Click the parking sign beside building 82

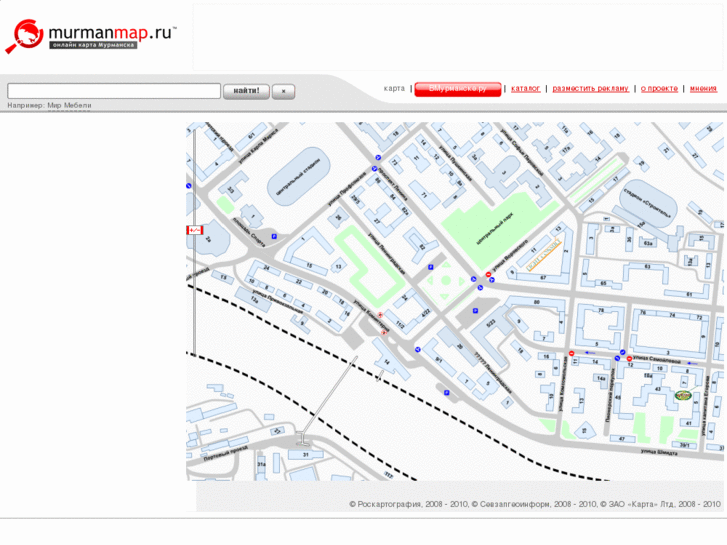(431, 267)
